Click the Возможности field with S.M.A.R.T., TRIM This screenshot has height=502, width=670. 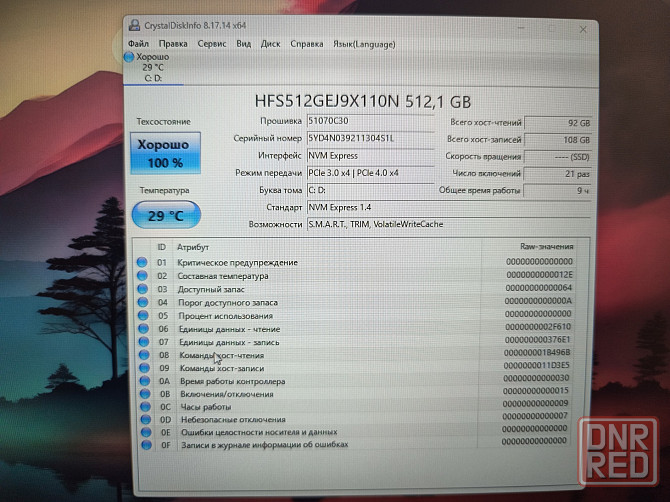(x=449, y=224)
